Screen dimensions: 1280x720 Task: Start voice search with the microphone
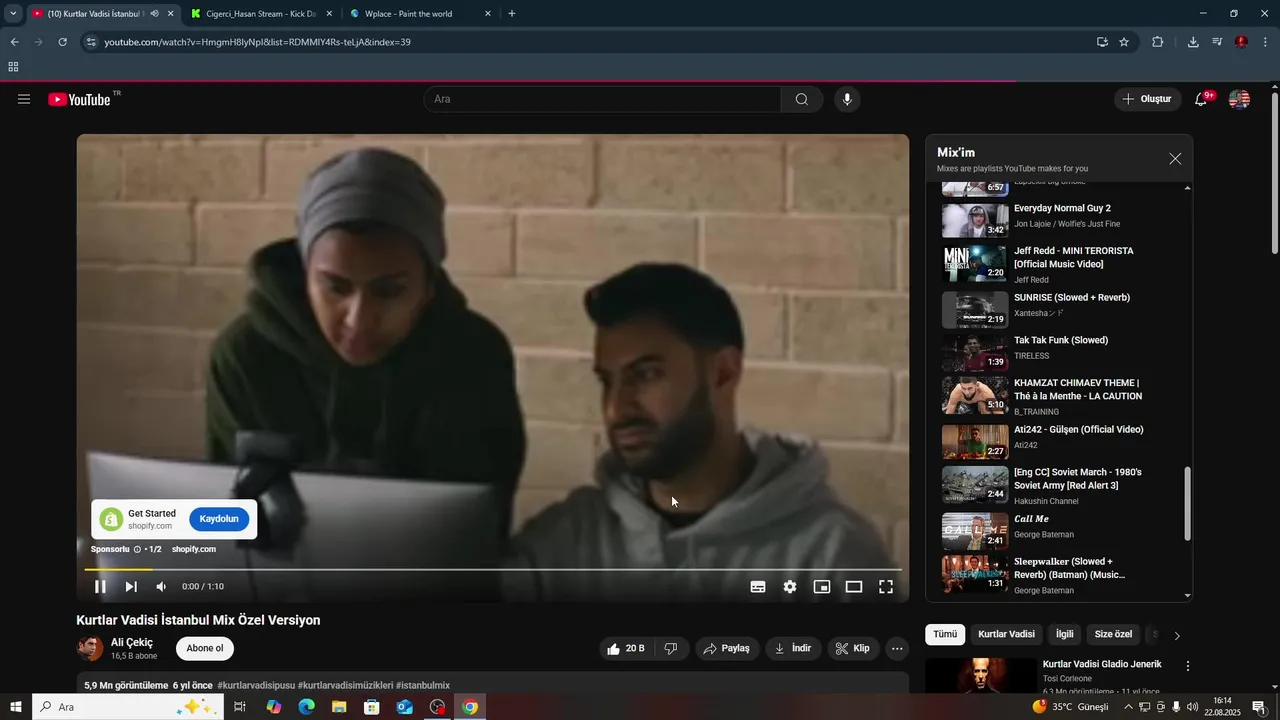point(847,99)
